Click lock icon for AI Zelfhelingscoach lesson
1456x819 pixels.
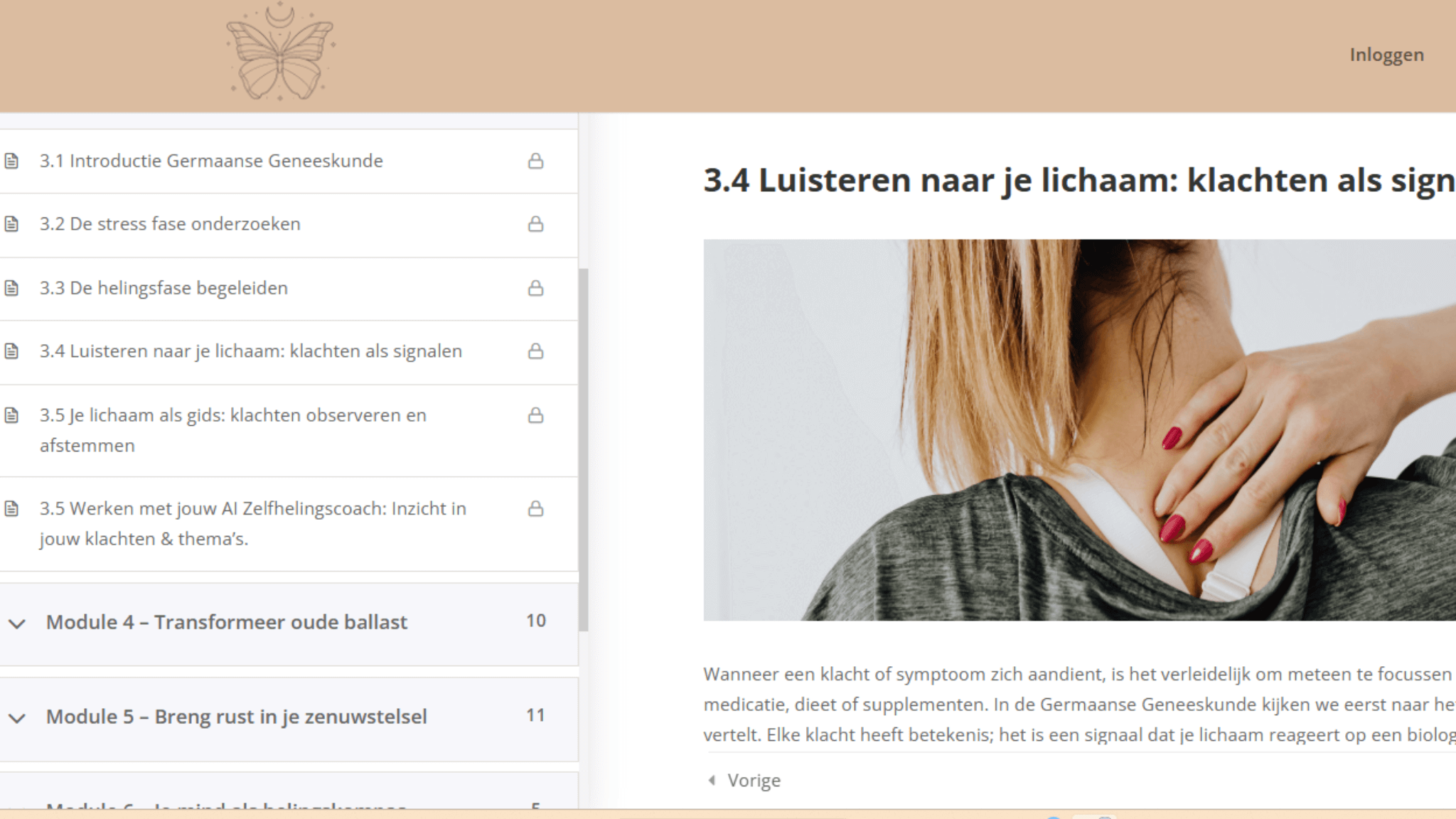pos(535,508)
